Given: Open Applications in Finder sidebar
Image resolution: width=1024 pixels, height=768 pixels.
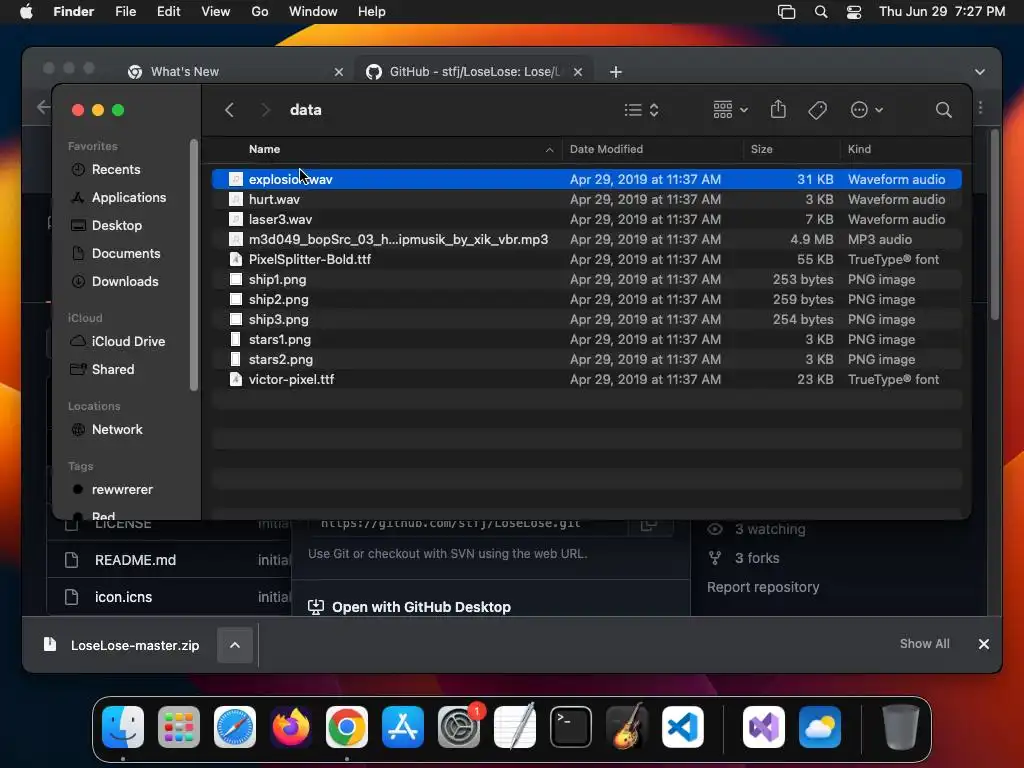Looking at the screenshot, I should 128,197.
